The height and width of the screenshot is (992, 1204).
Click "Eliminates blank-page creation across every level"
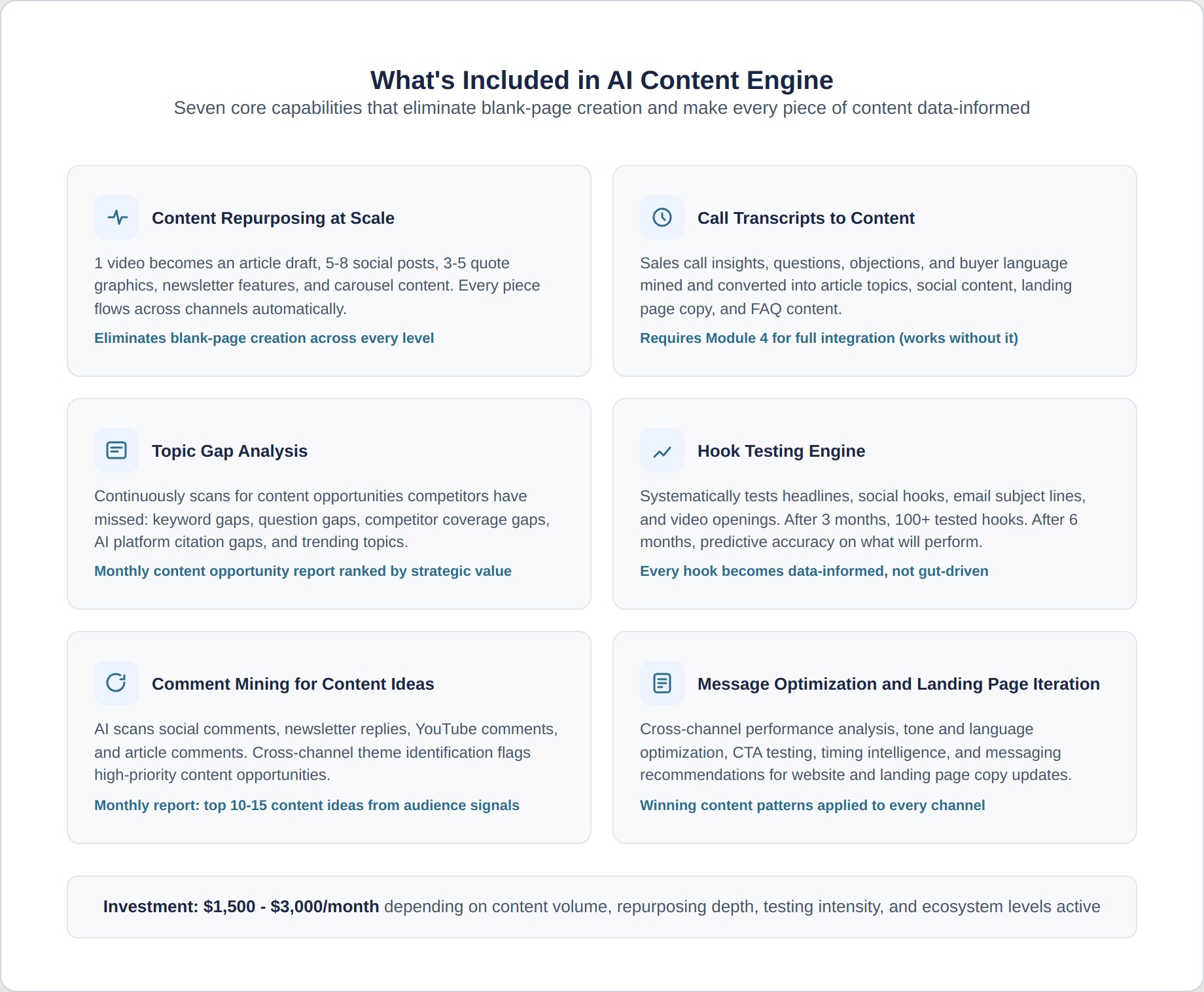[264, 338]
